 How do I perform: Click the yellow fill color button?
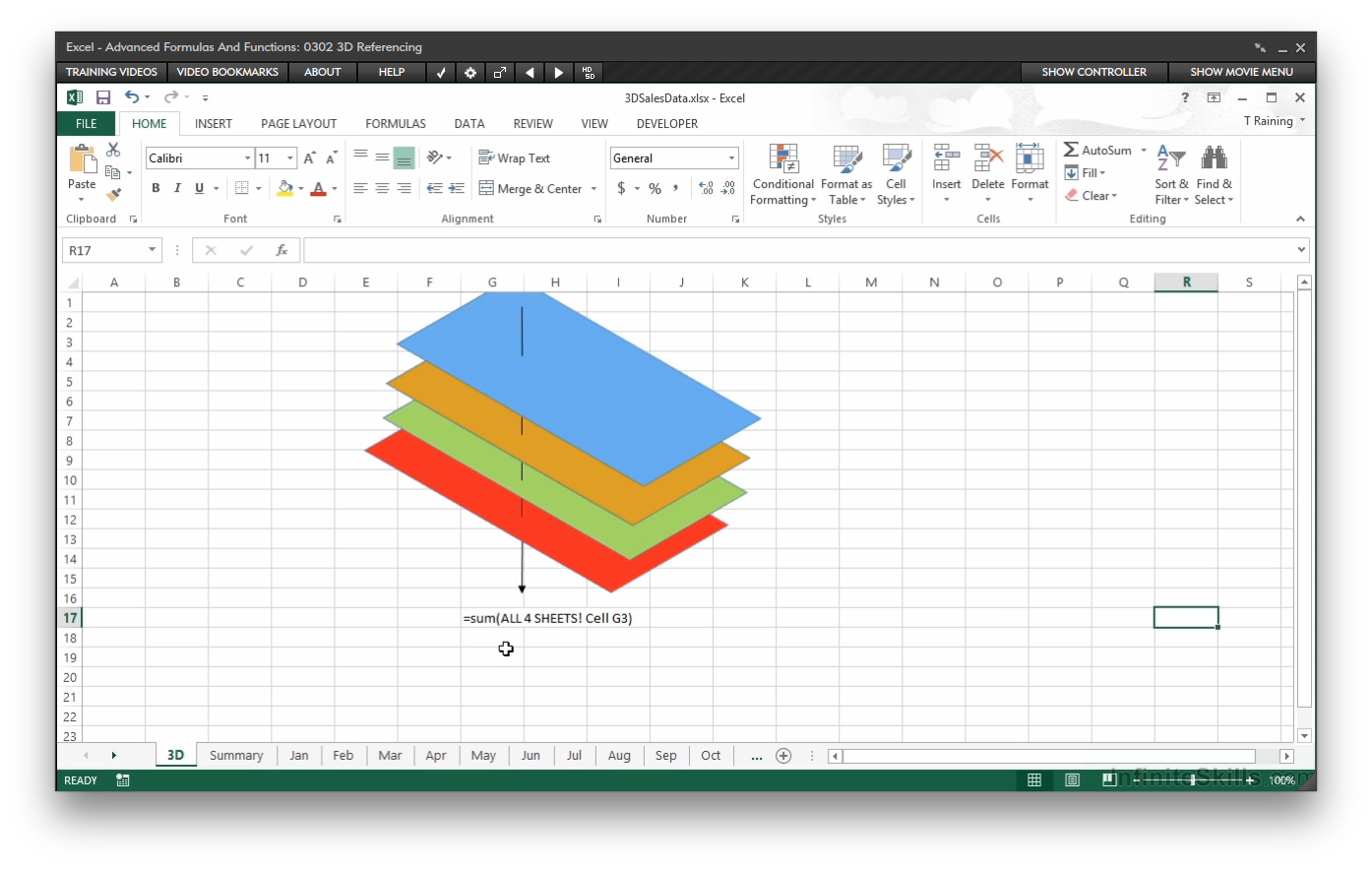tap(284, 188)
